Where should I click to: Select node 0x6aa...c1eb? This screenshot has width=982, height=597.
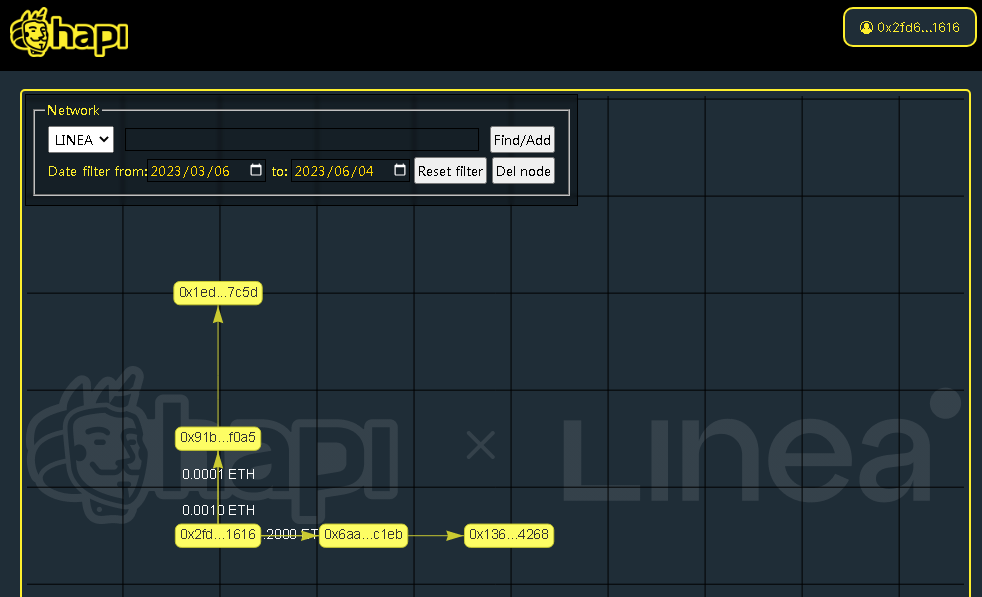[363, 535]
